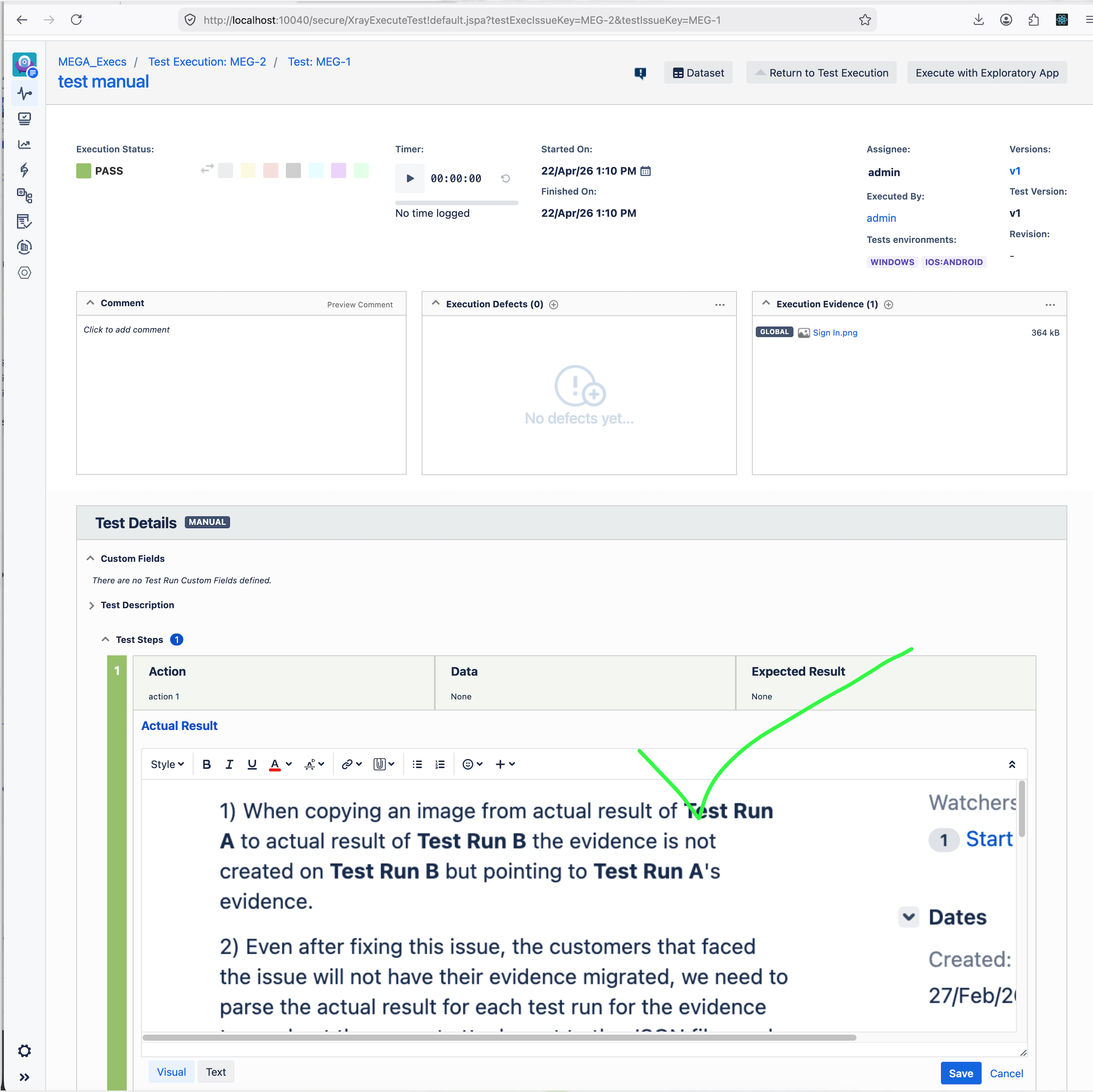Toggle underline formatting

(252, 765)
